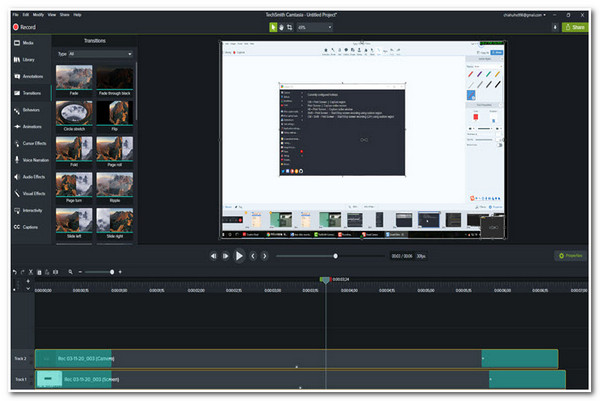The height and width of the screenshot is (401, 600).
Task: Open the Properties panel button
Action: (570, 256)
